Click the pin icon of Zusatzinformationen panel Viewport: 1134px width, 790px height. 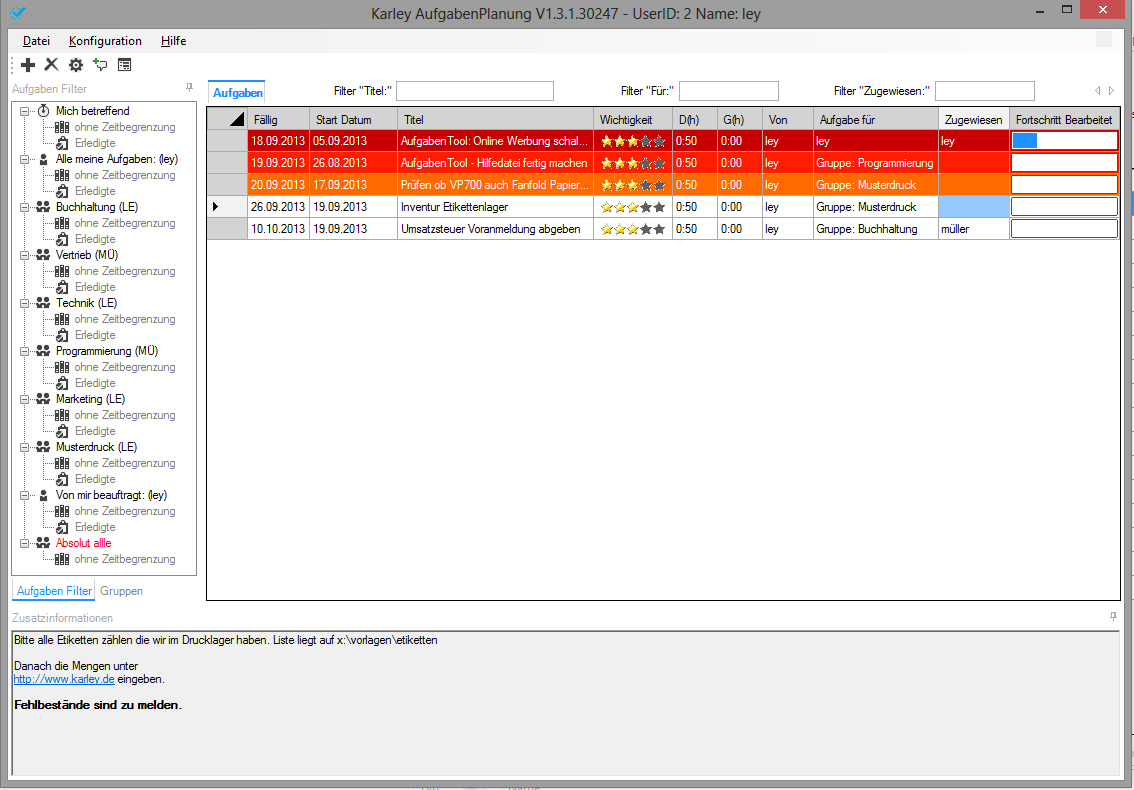(1113, 617)
